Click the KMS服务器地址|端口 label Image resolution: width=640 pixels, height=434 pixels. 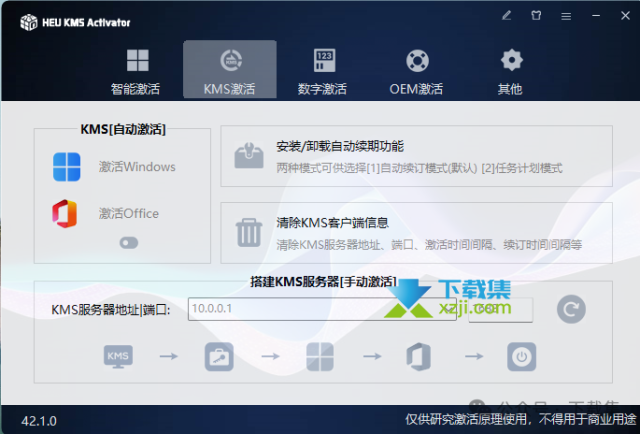[111, 310]
